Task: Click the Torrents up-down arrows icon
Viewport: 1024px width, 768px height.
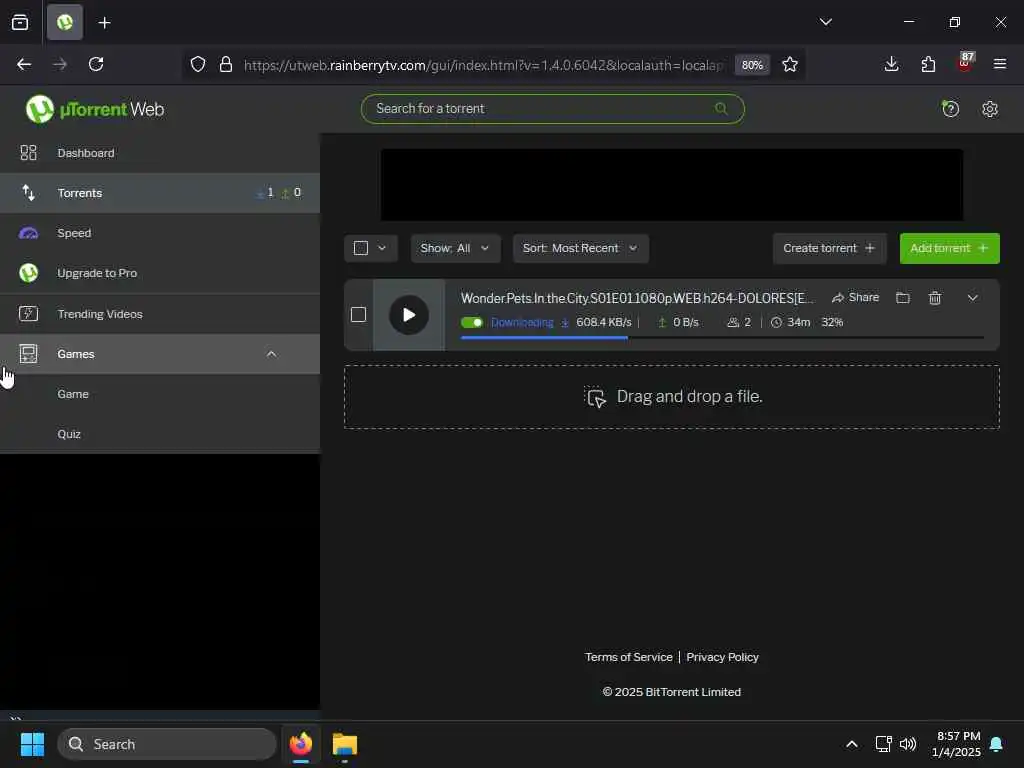Action: tap(28, 193)
